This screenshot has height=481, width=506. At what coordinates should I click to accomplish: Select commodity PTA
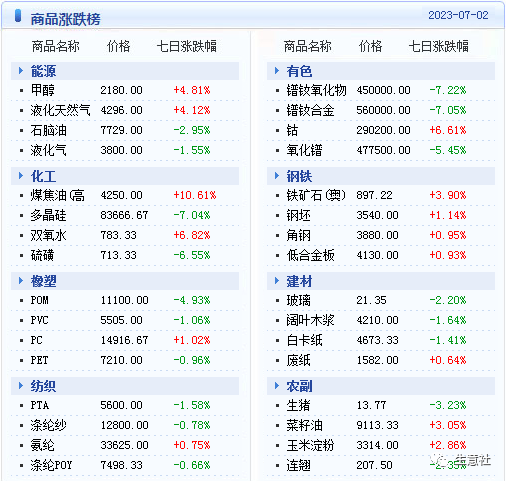pyautogui.click(x=39, y=405)
